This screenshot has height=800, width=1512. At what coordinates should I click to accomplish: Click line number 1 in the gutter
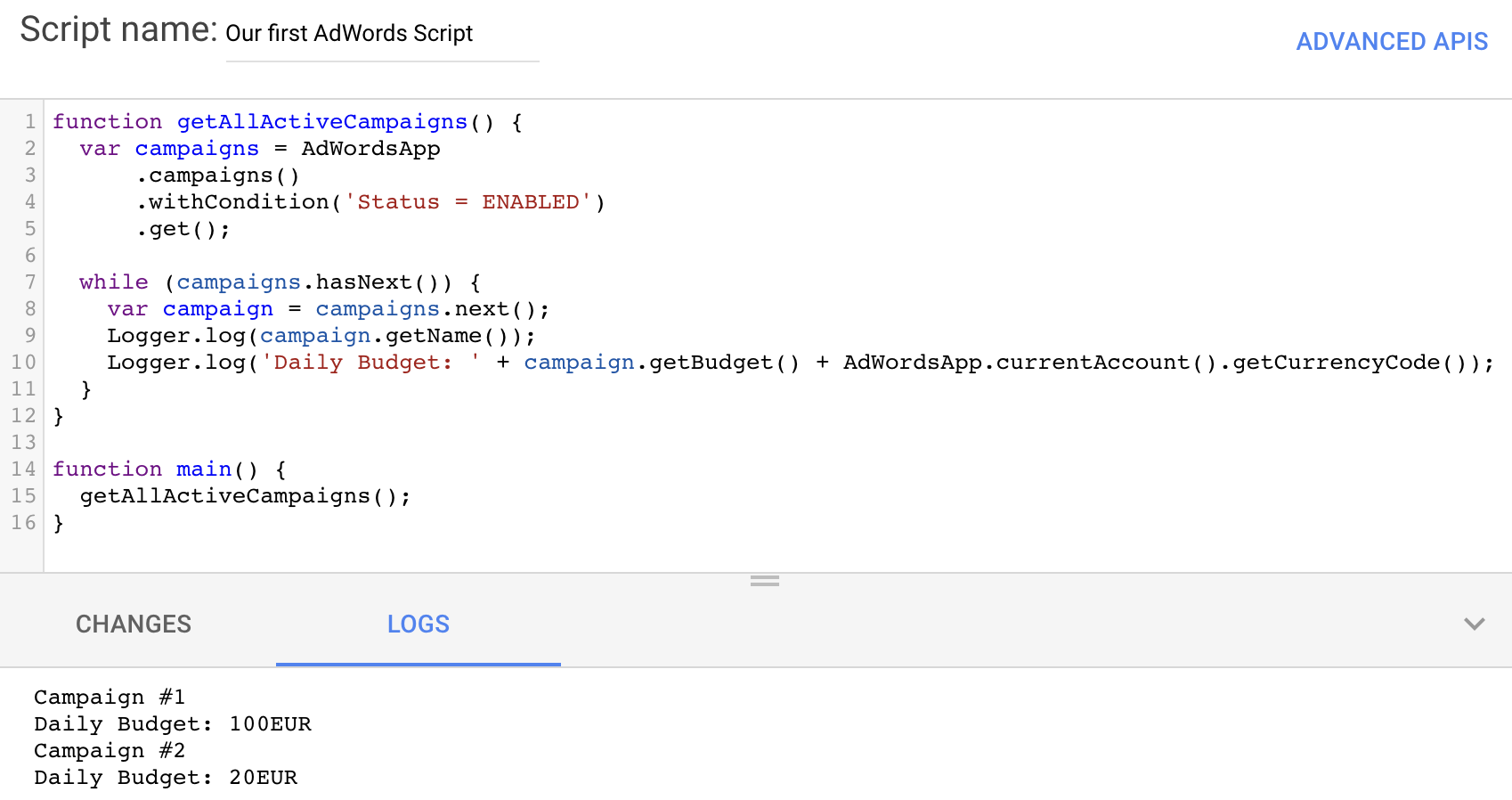[30, 122]
